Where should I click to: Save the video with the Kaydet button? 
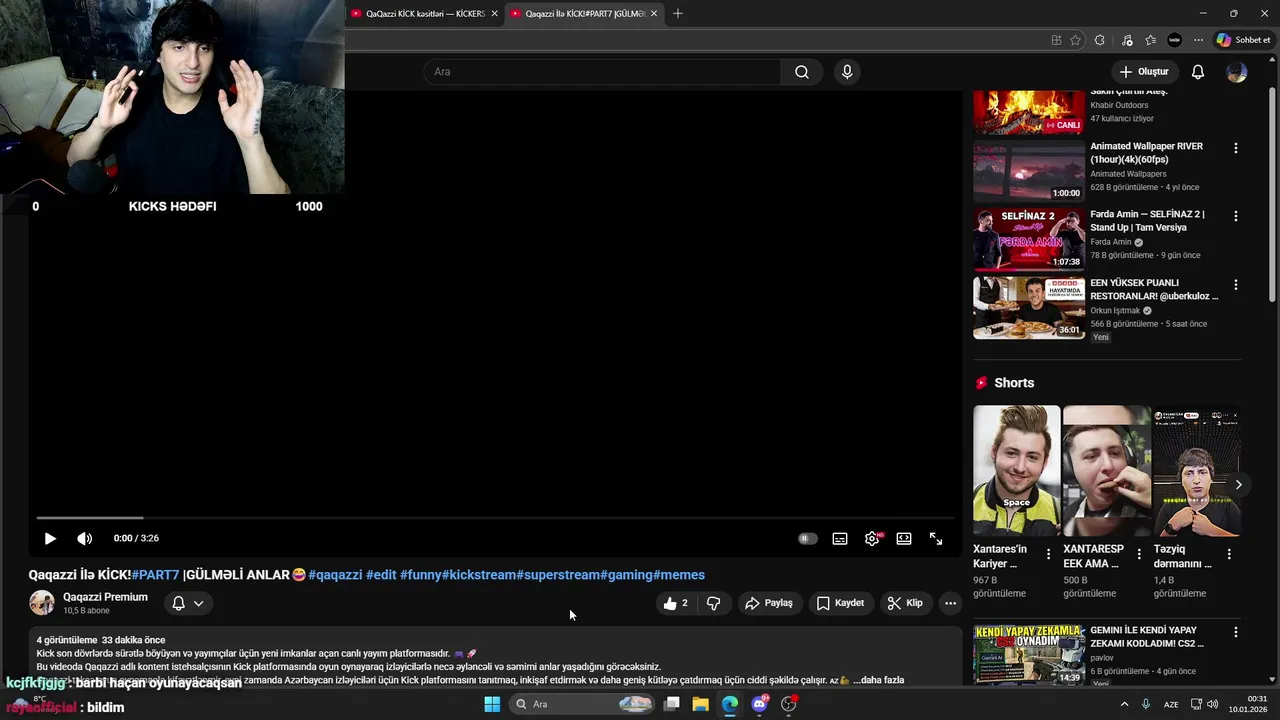pyautogui.click(x=840, y=603)
